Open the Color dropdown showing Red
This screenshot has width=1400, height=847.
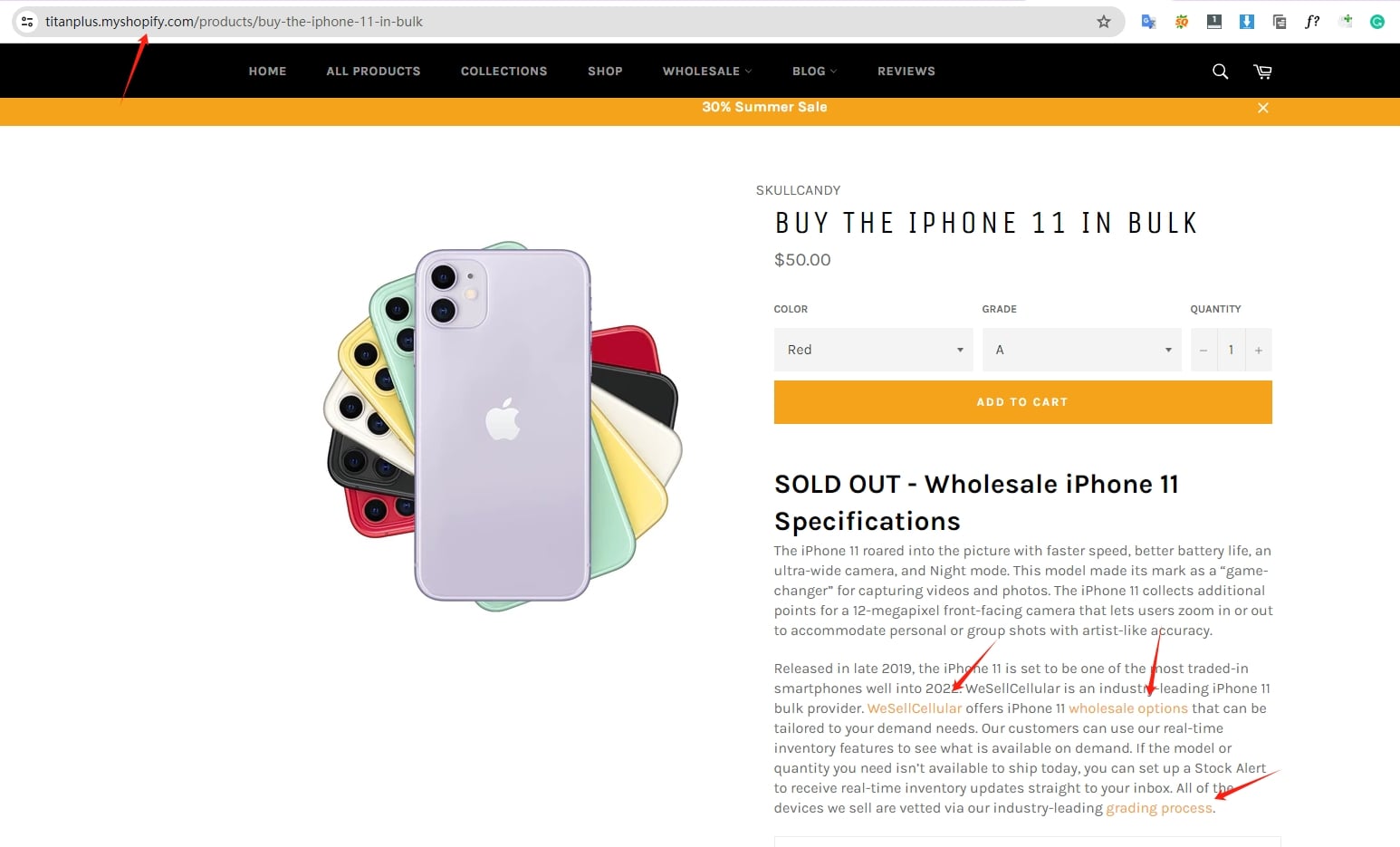click(x=873, y=350)
